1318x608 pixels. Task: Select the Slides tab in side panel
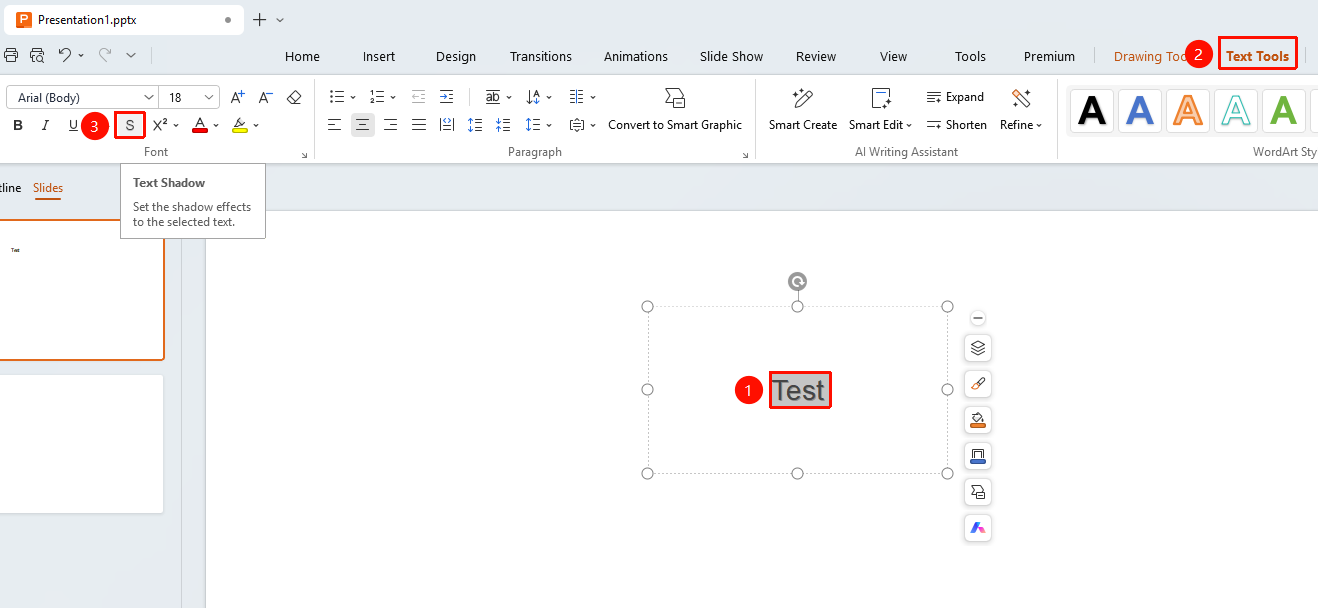pos(48,188)
